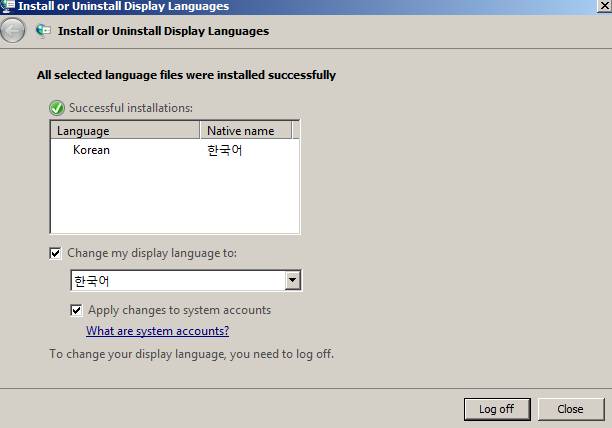Click the globe display languages icon

[43, 31]
